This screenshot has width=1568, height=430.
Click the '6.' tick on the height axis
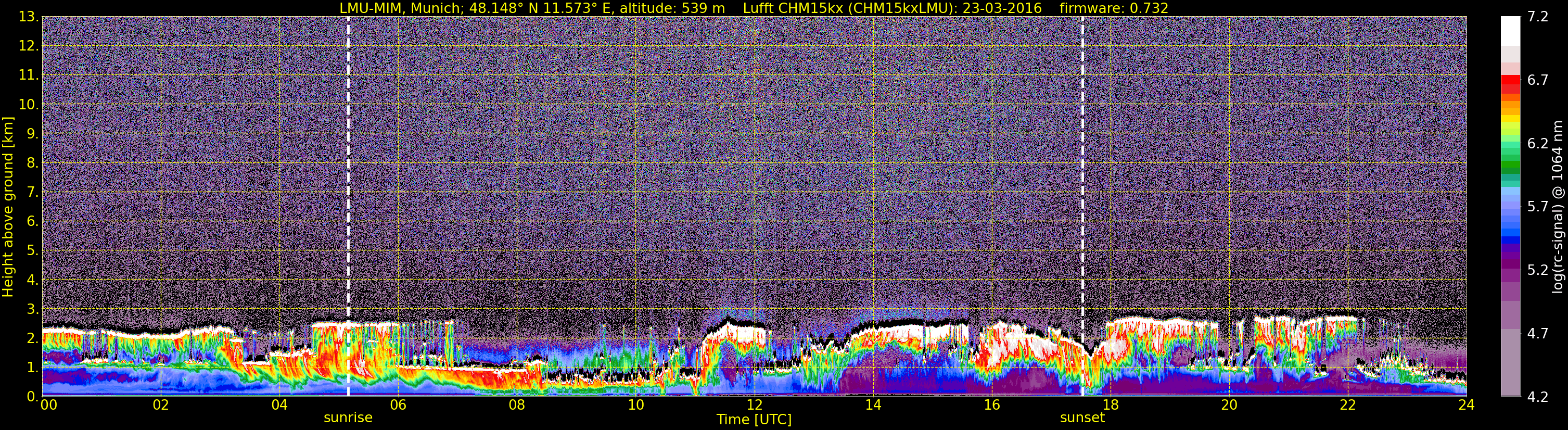click(32, 221)
